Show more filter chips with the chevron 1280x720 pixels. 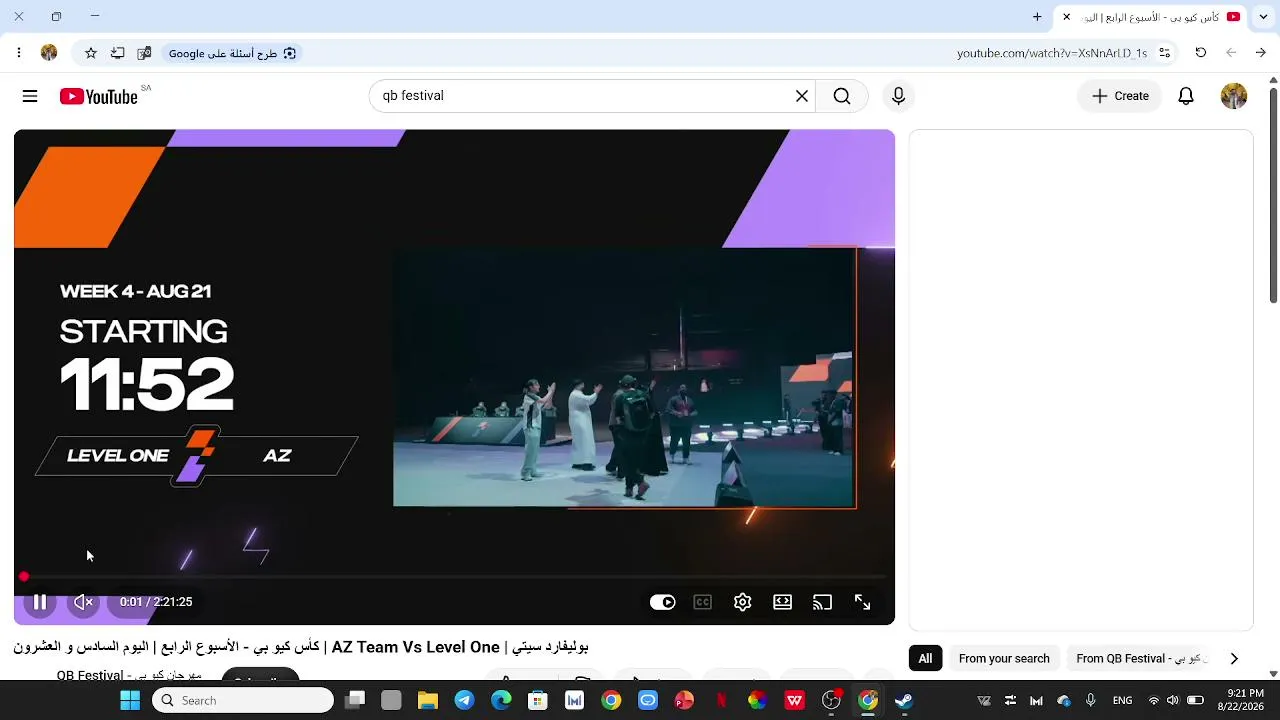(x=1234, y=659)
